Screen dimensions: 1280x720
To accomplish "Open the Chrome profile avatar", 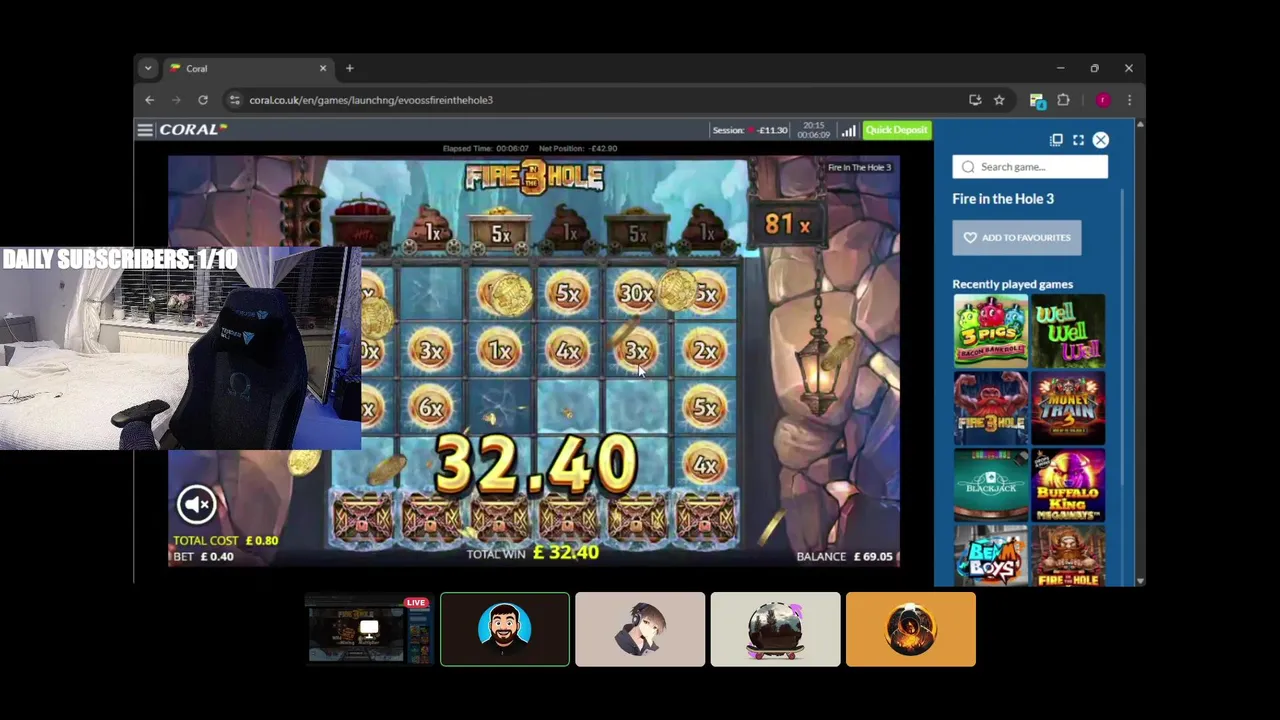I will pyautogui.click(x=1103, y=100).
